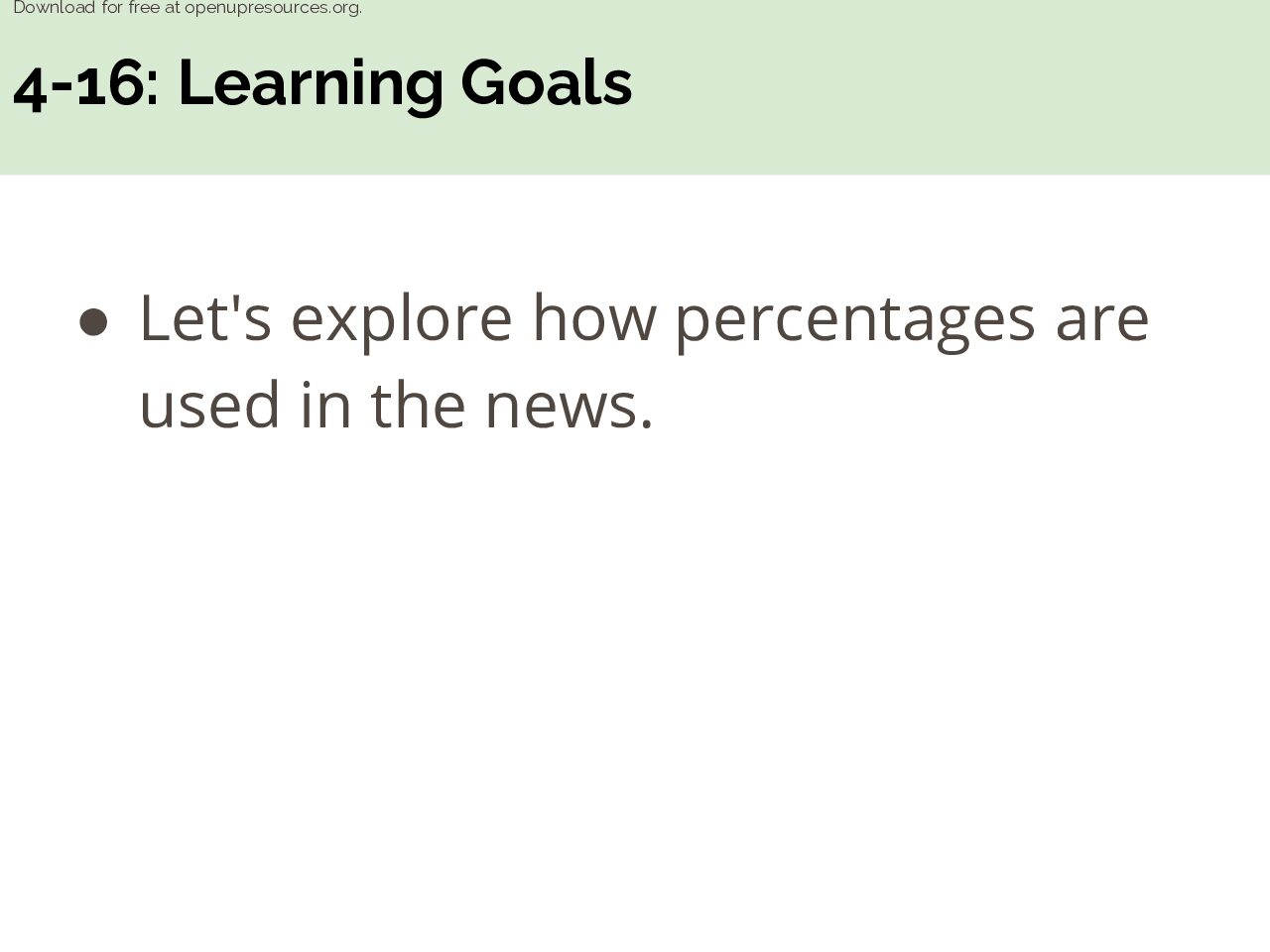Click "4-16:" in the slide title
Image resolution: width=1270 pixels, height=952 pixels.
[86, 83]
